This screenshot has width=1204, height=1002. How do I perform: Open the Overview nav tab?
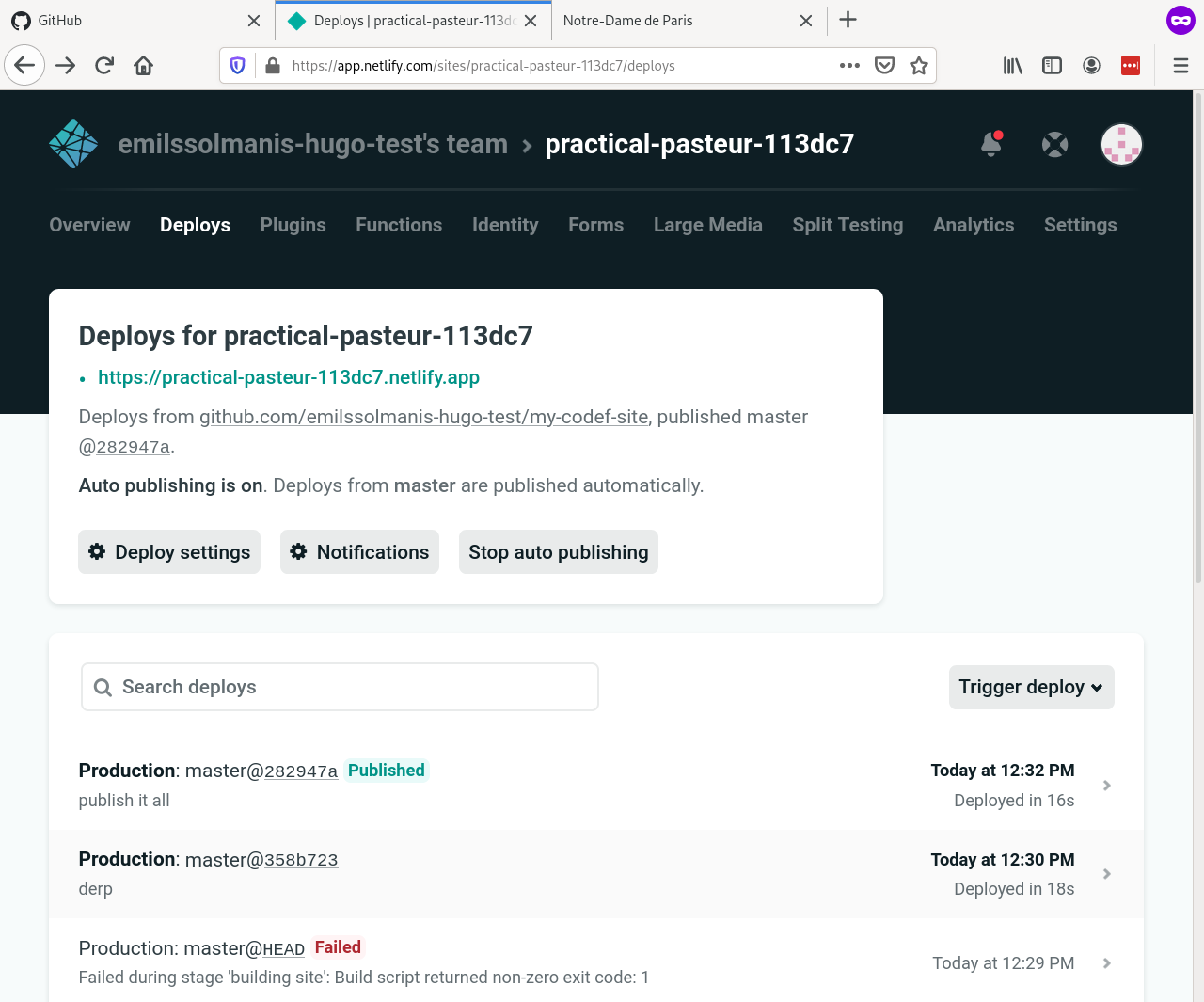click(x=89, y=225)
